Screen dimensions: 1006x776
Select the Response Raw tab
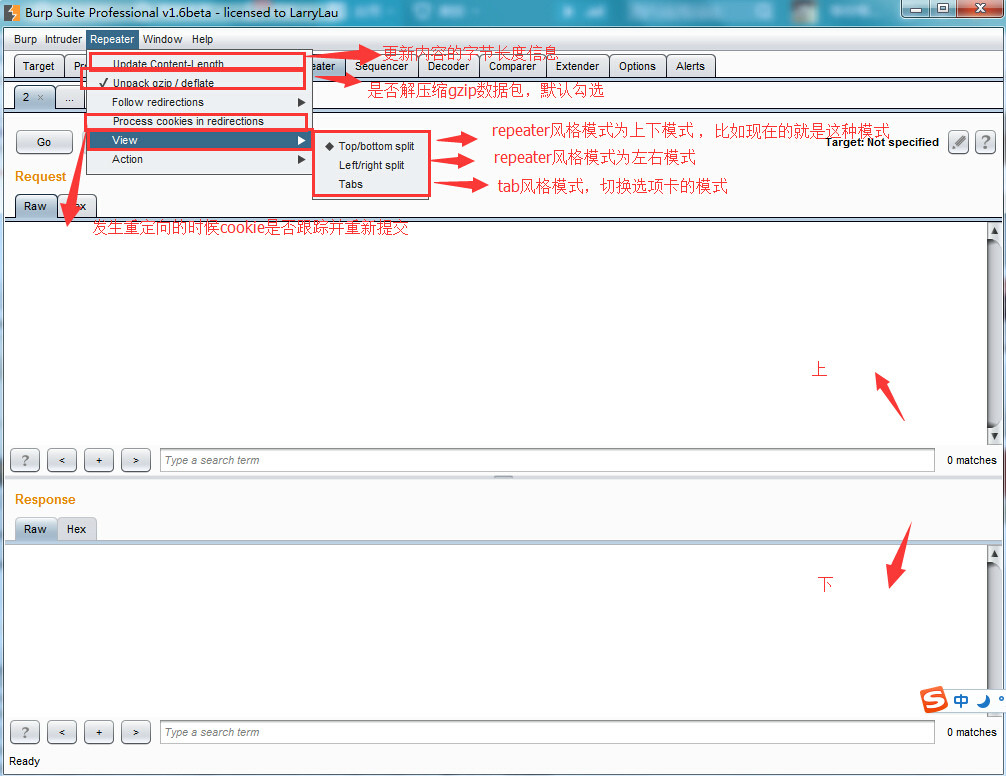click(35, 529)
